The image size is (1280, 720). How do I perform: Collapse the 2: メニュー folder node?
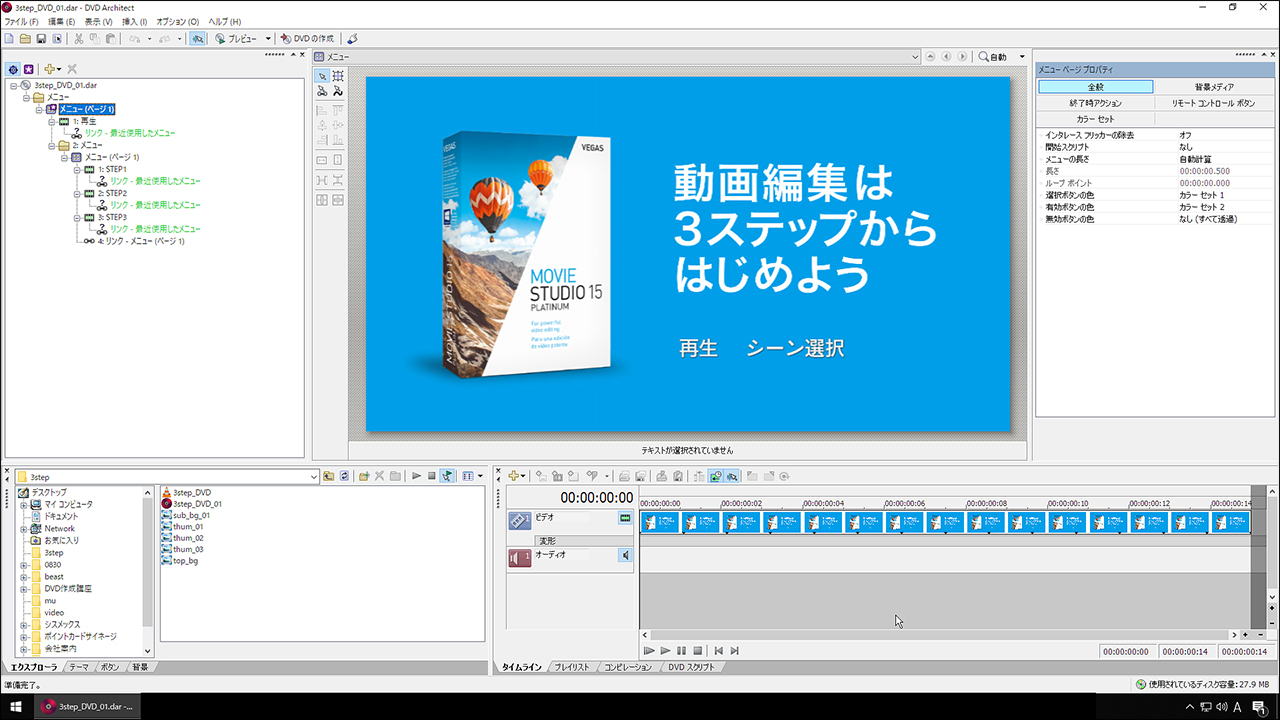(x=50, y=145)
